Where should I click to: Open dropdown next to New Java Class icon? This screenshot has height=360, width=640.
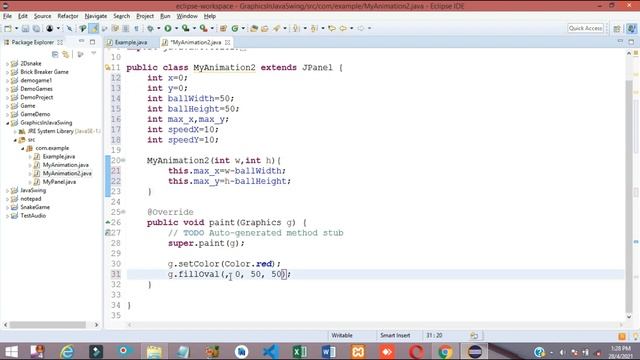tap(243, 28)
